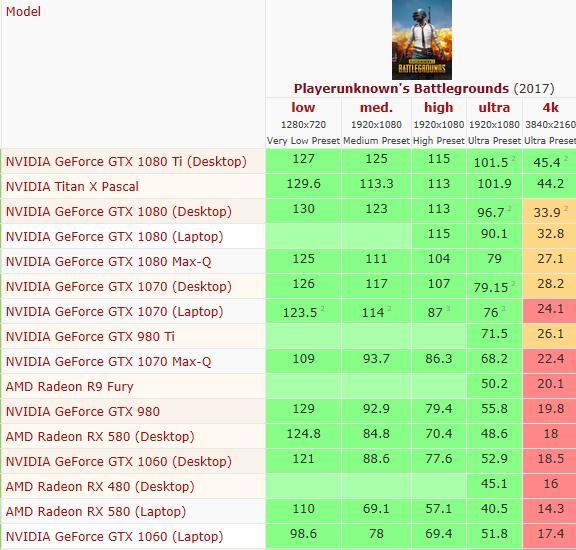
Task: Click the 101.9 ultra value for Titan X Pascal
Action: coord(494,183)
